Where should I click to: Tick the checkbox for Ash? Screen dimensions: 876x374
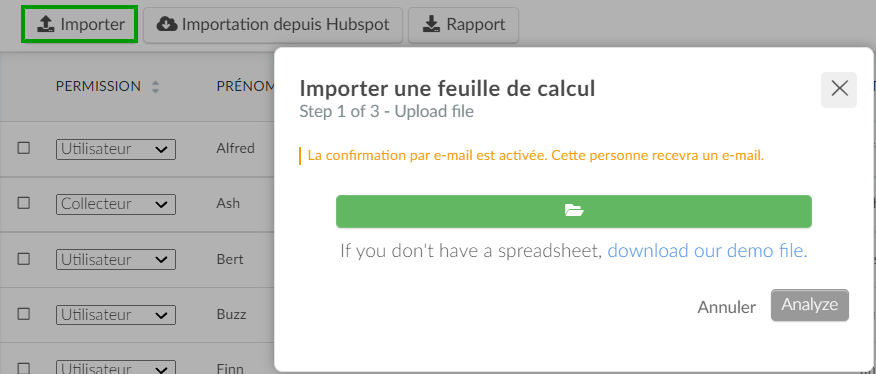pos(23,203)
